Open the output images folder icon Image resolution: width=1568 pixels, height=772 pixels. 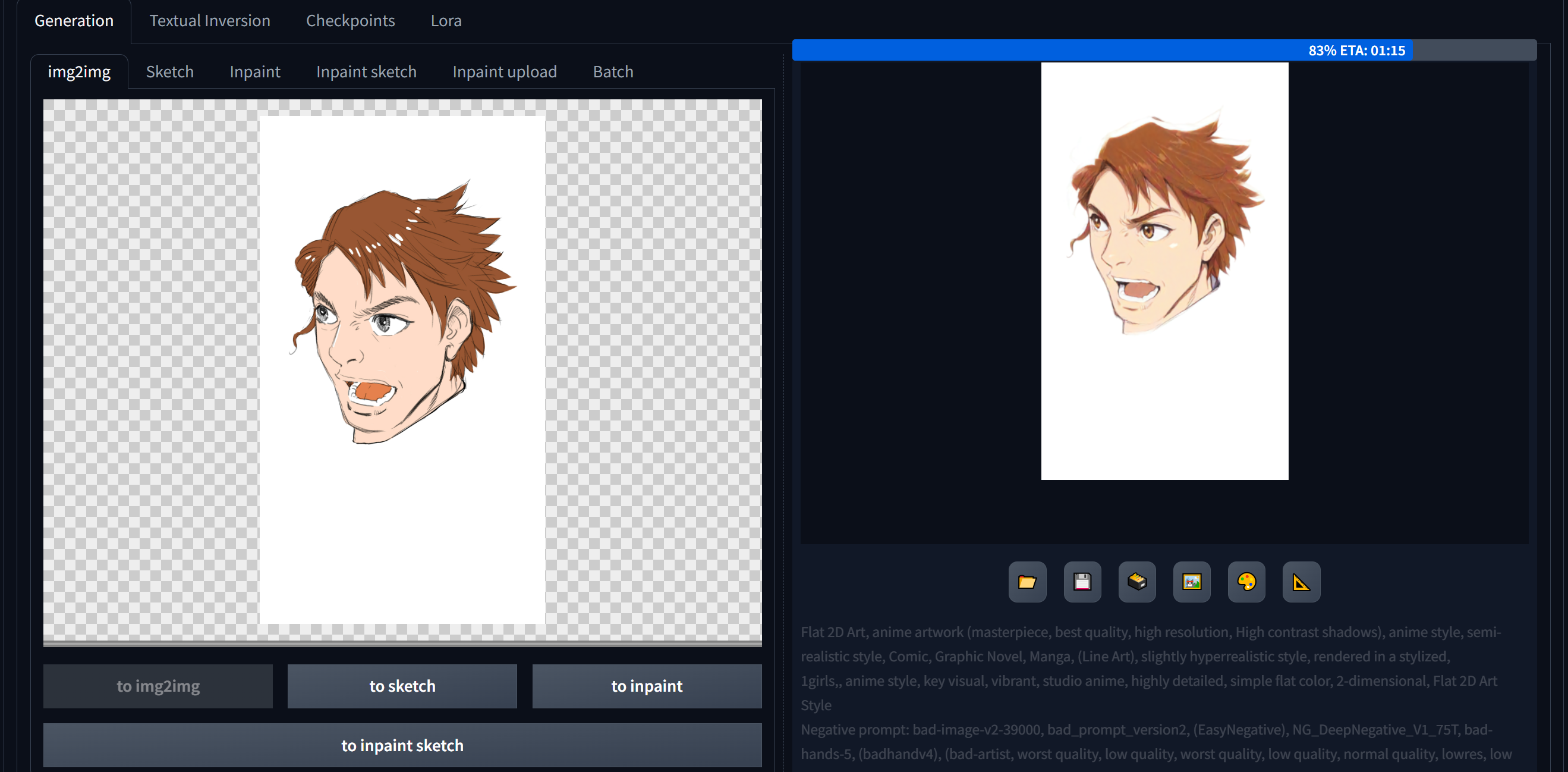click(1027, 582)
